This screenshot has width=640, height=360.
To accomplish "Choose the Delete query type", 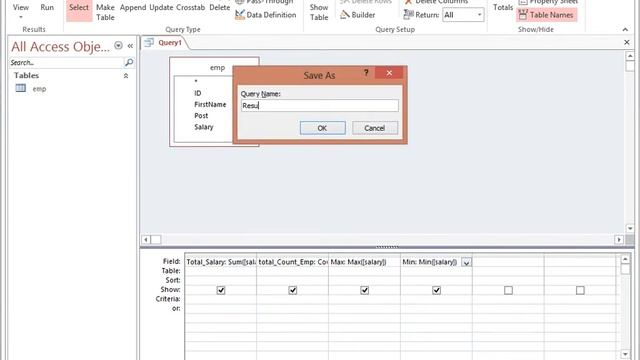I will [x=220, y=7].
